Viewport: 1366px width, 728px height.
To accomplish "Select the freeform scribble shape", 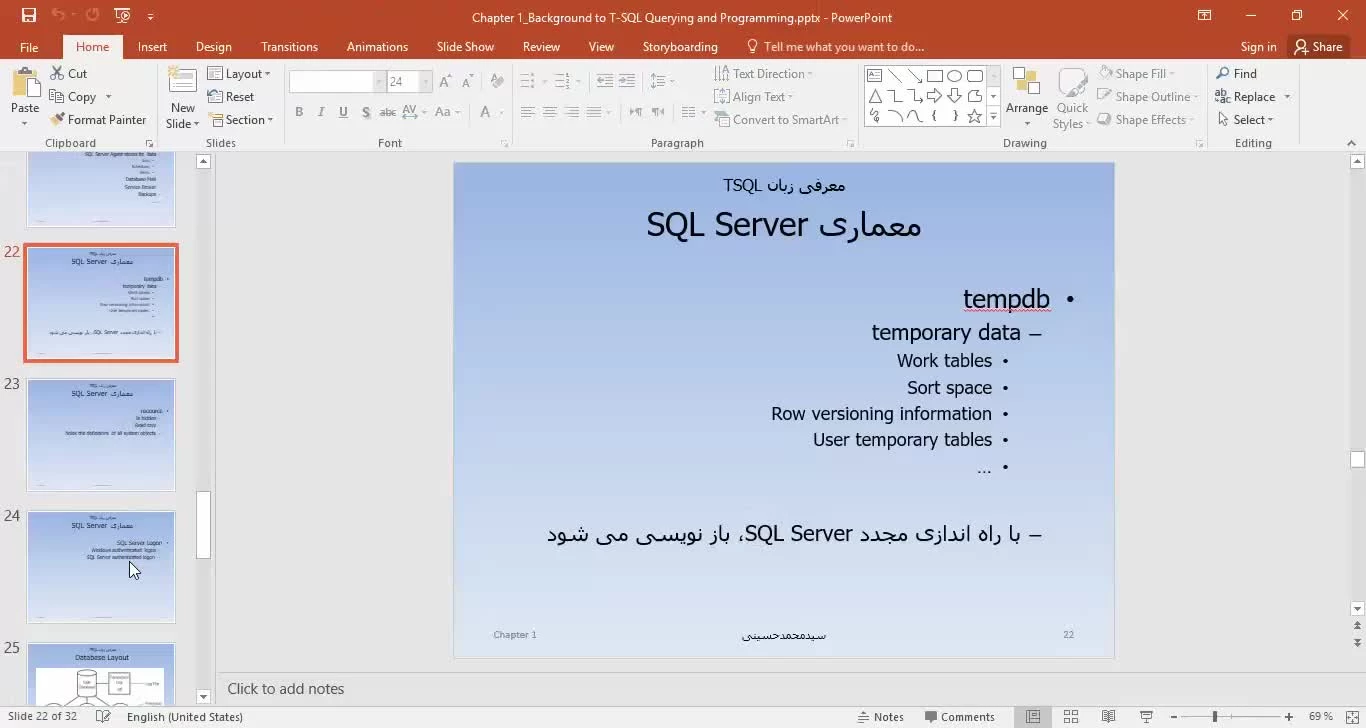I will 875,116.
